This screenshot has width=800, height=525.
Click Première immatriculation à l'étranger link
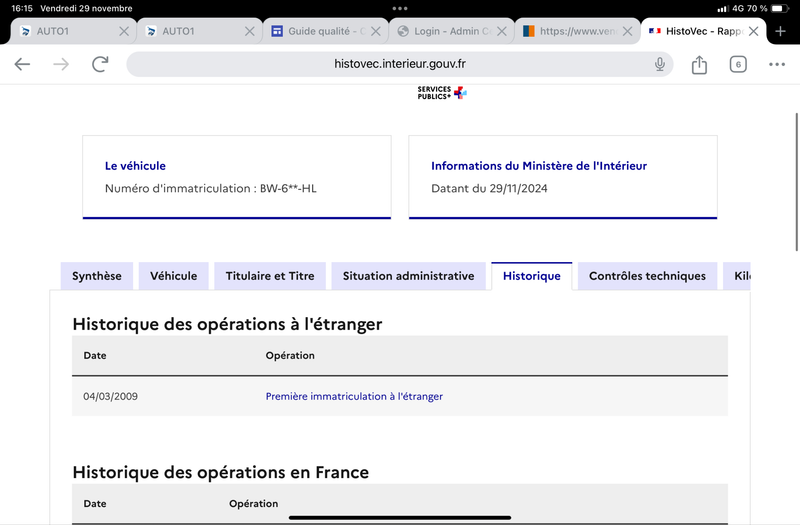pos(354,396)
